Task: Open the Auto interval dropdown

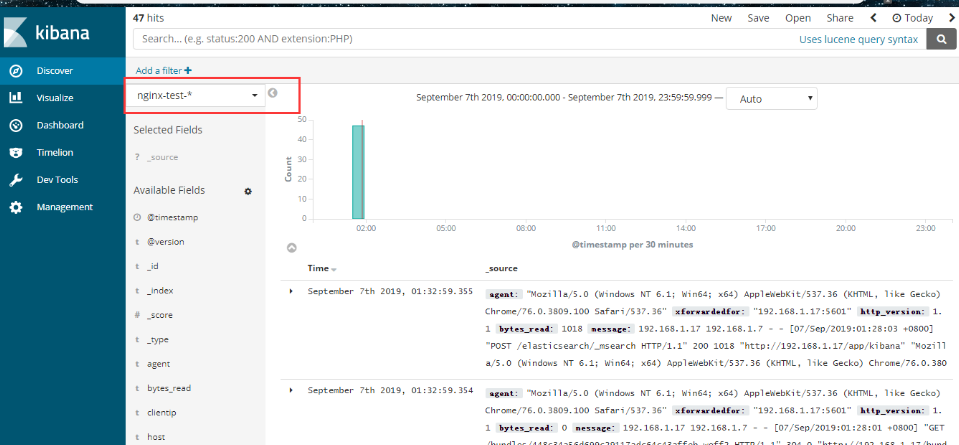Action: coord(771,98)
